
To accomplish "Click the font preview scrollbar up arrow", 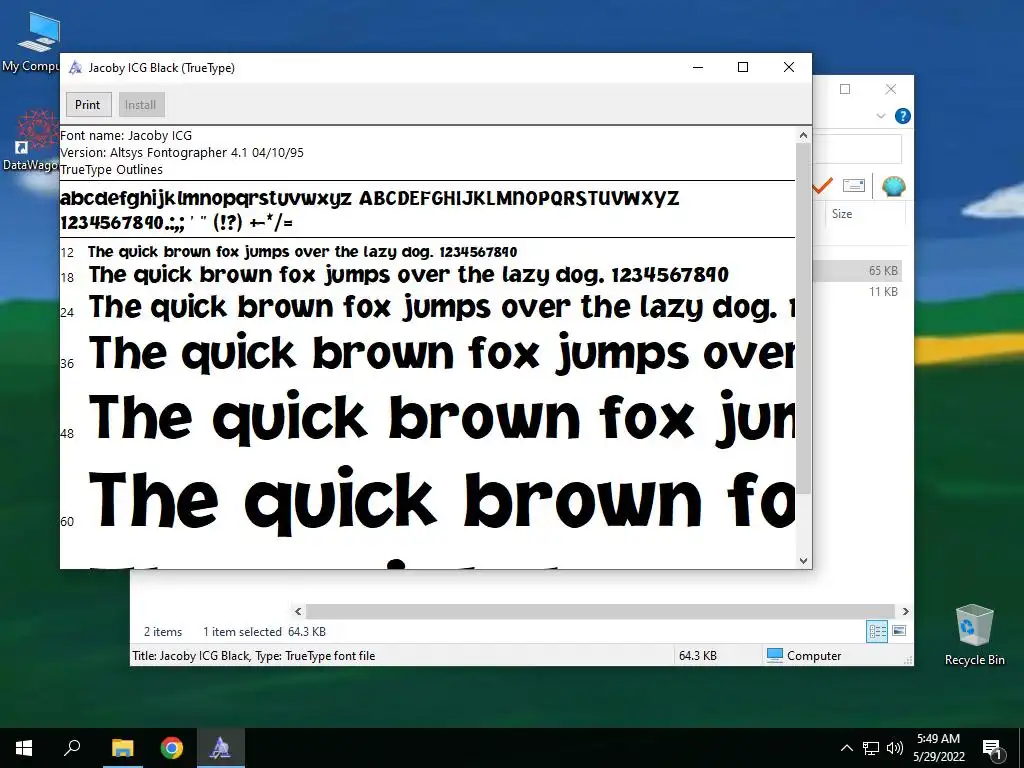I will [803, 135].
